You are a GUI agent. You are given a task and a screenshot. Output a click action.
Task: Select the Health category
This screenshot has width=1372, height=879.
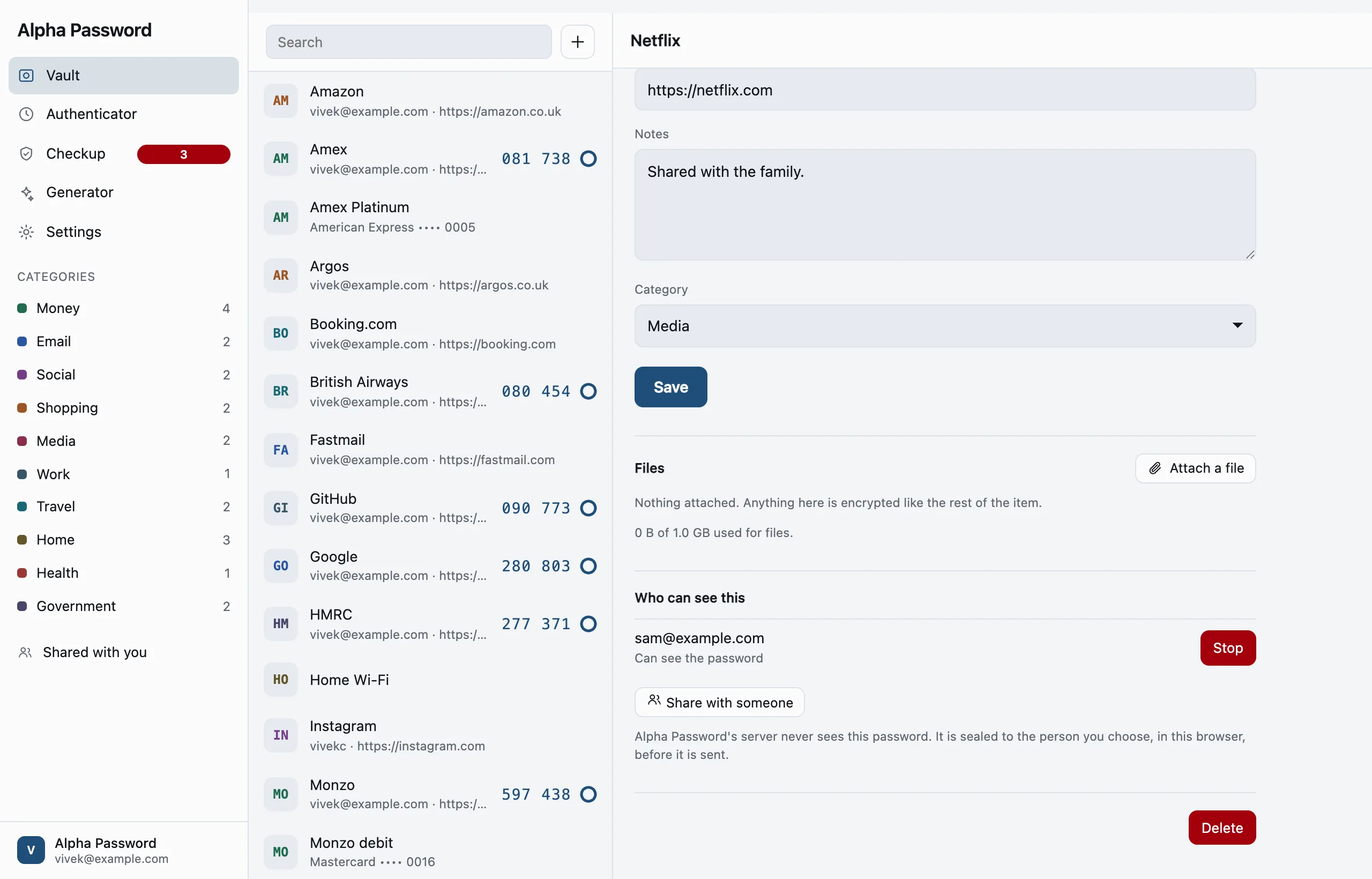(124, 573)
